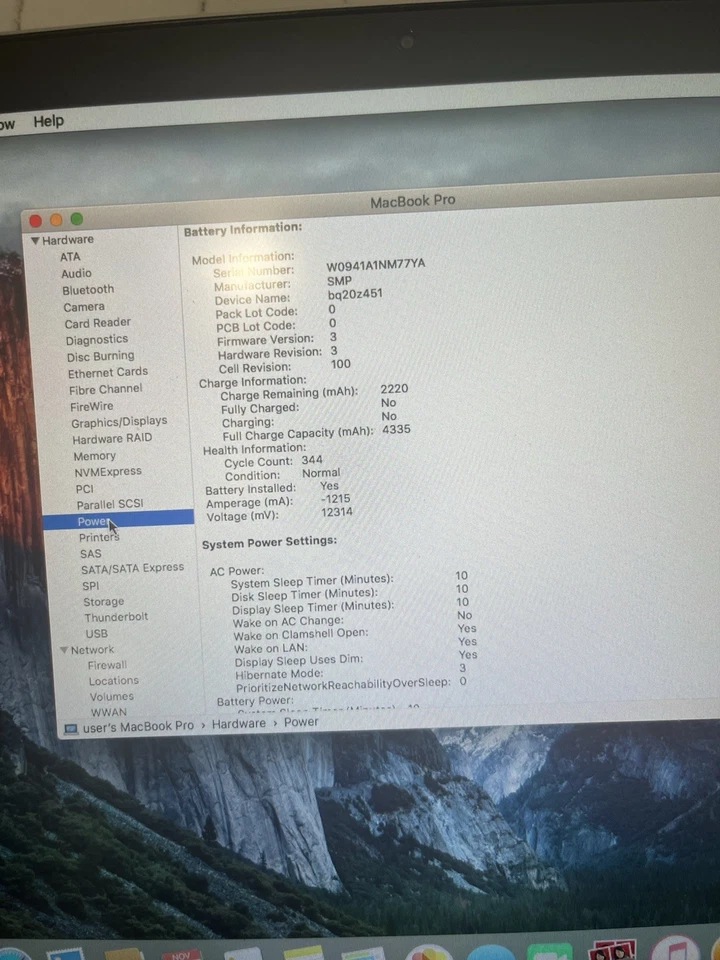This screenshot has width=720, height=960.
Task: Select PCI in the sidebar
Action: [84, 489]
